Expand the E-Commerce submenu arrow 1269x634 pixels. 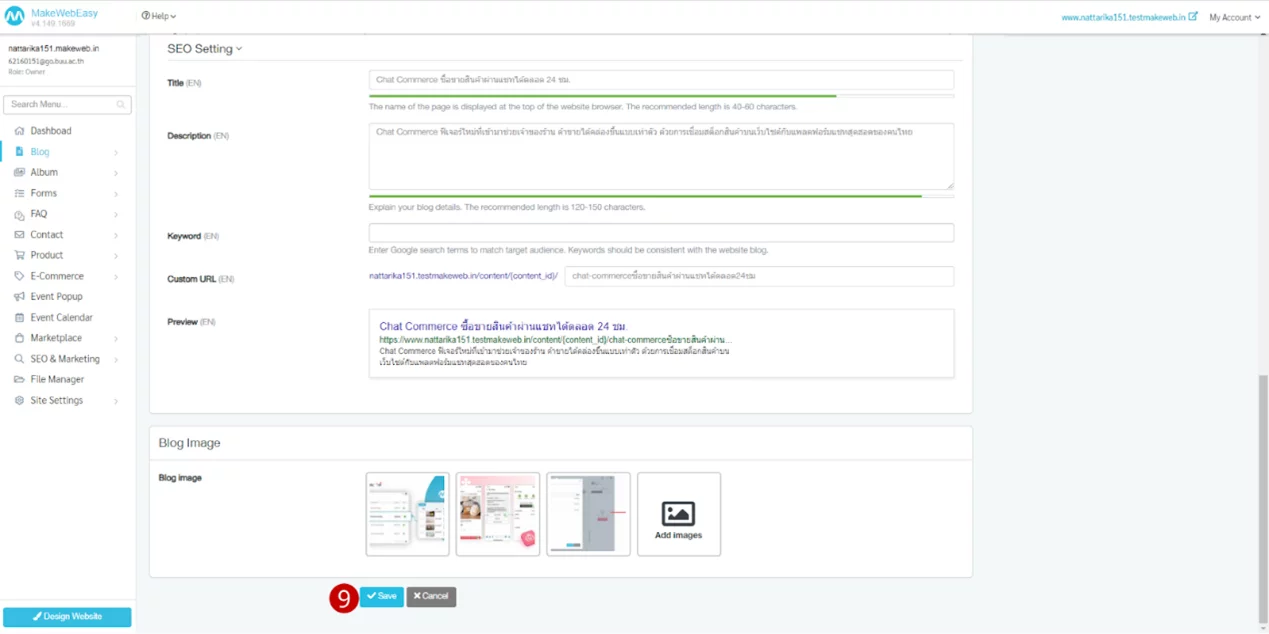point(116,277)
